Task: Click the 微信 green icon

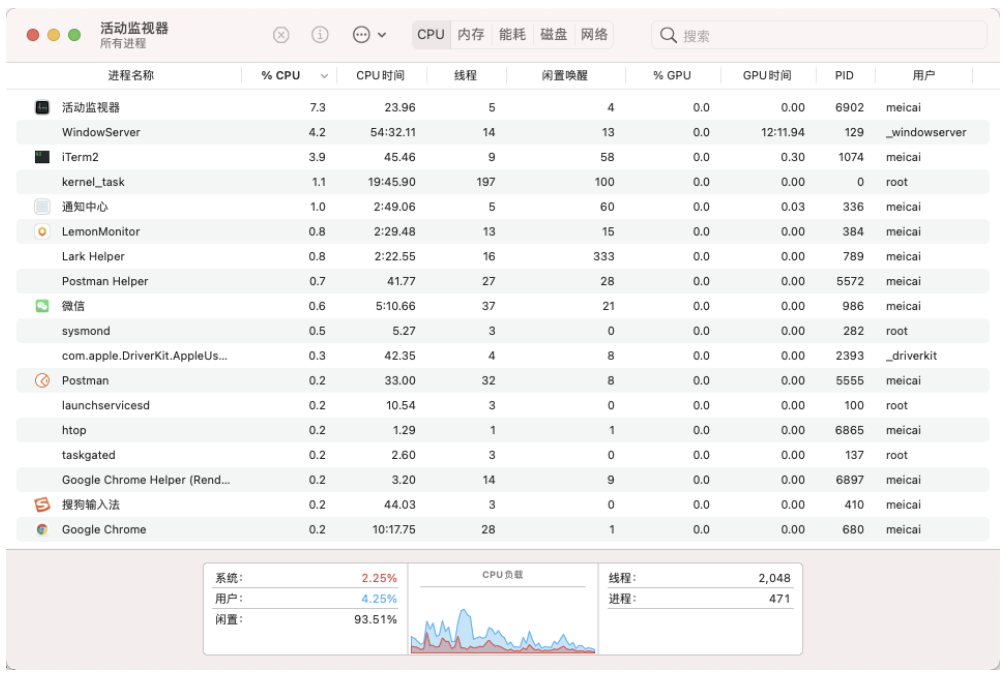Action: (42, 306)
